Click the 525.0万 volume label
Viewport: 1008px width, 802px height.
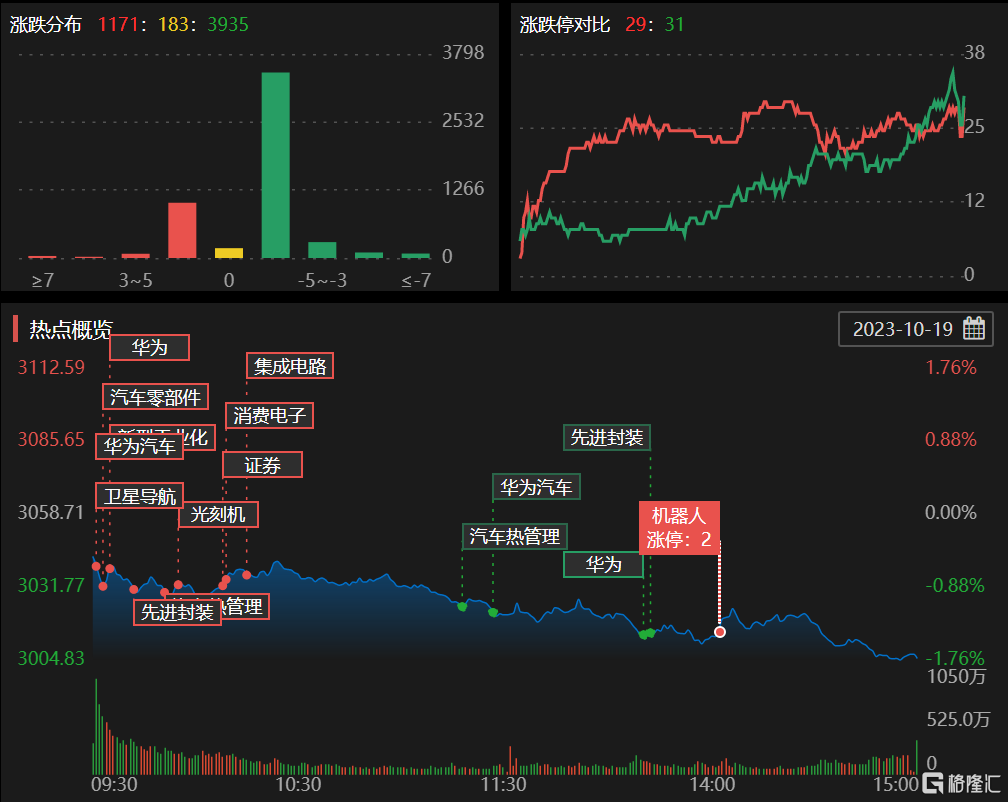(958, 719)
